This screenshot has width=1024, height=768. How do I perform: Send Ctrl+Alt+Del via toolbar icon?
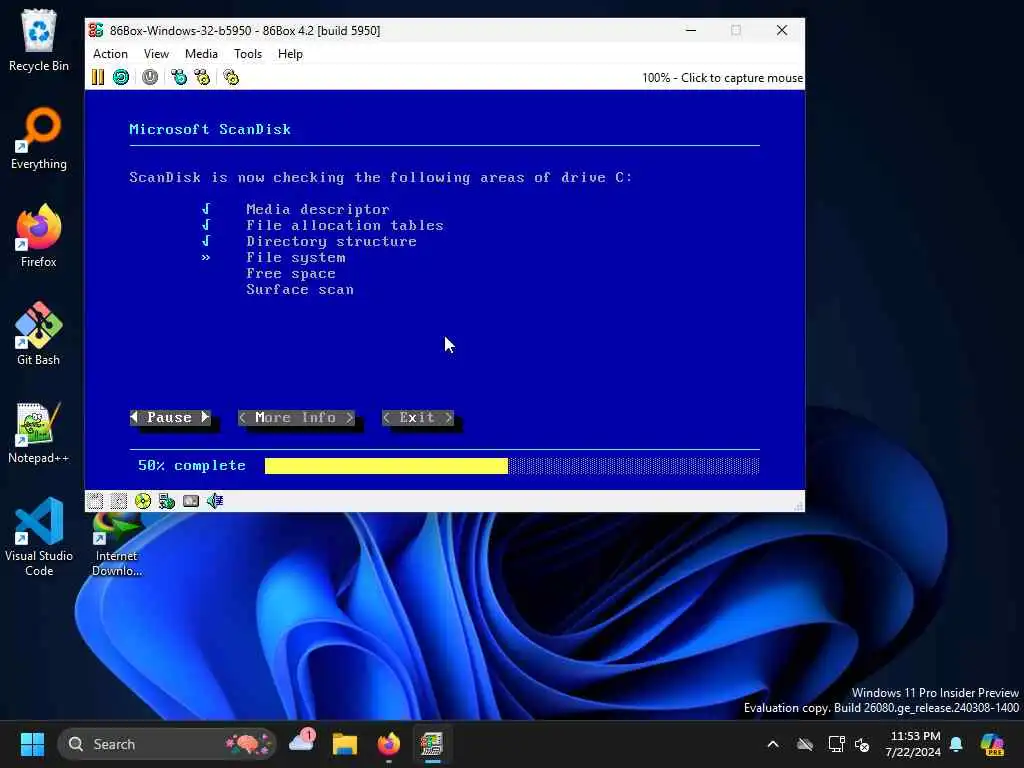pos(179,77)
